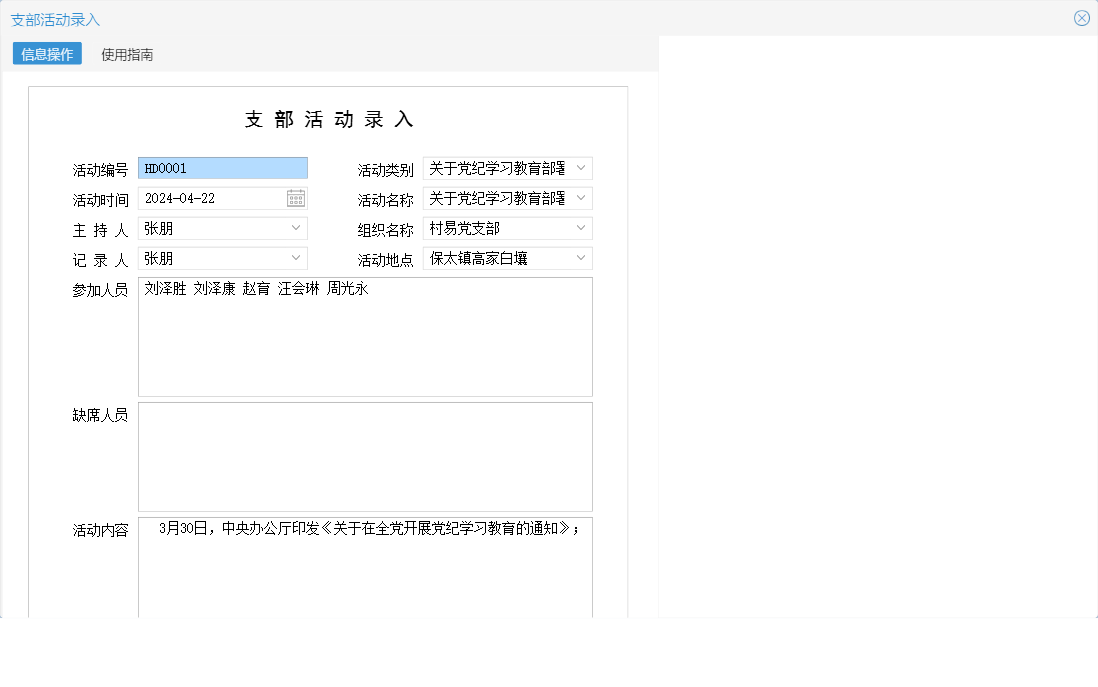Viewport: 1098px width, 687px height.
Task: Click inside the 活动时间 date field
Action: (210, 197)
